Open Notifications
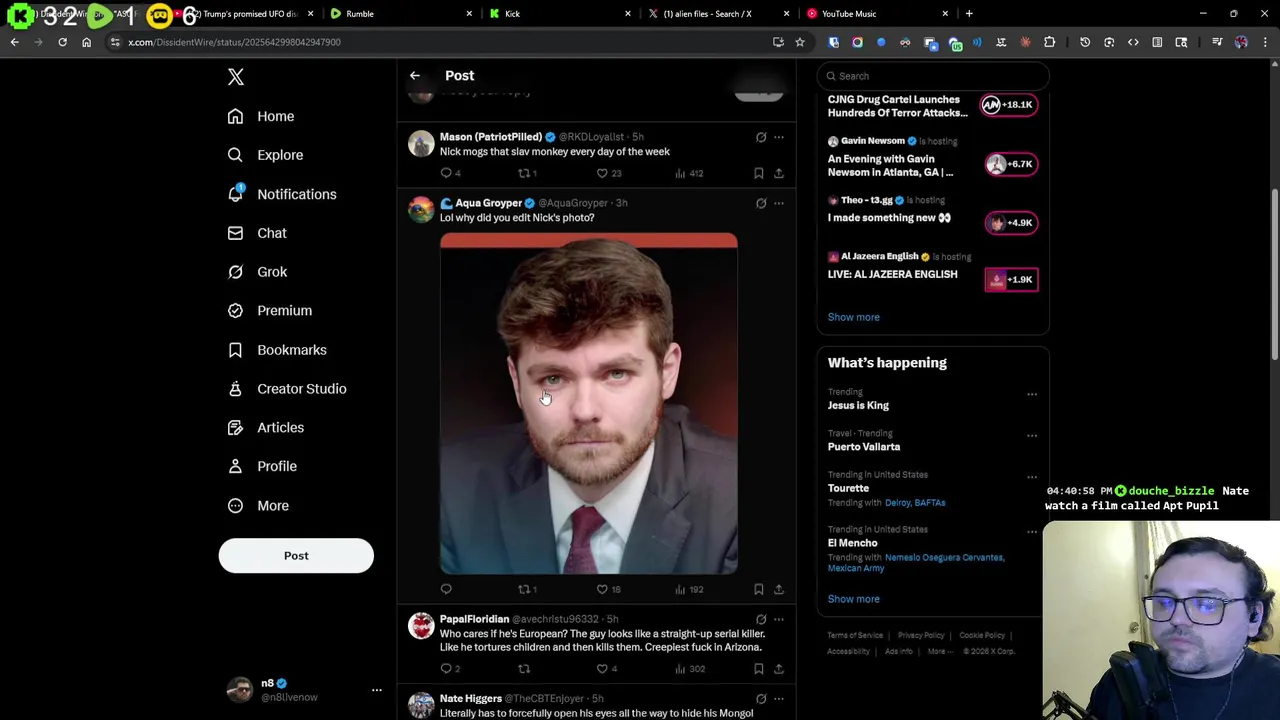This screenshot has height=720, width=1280. pyautogui.click(x=282, y=194)
